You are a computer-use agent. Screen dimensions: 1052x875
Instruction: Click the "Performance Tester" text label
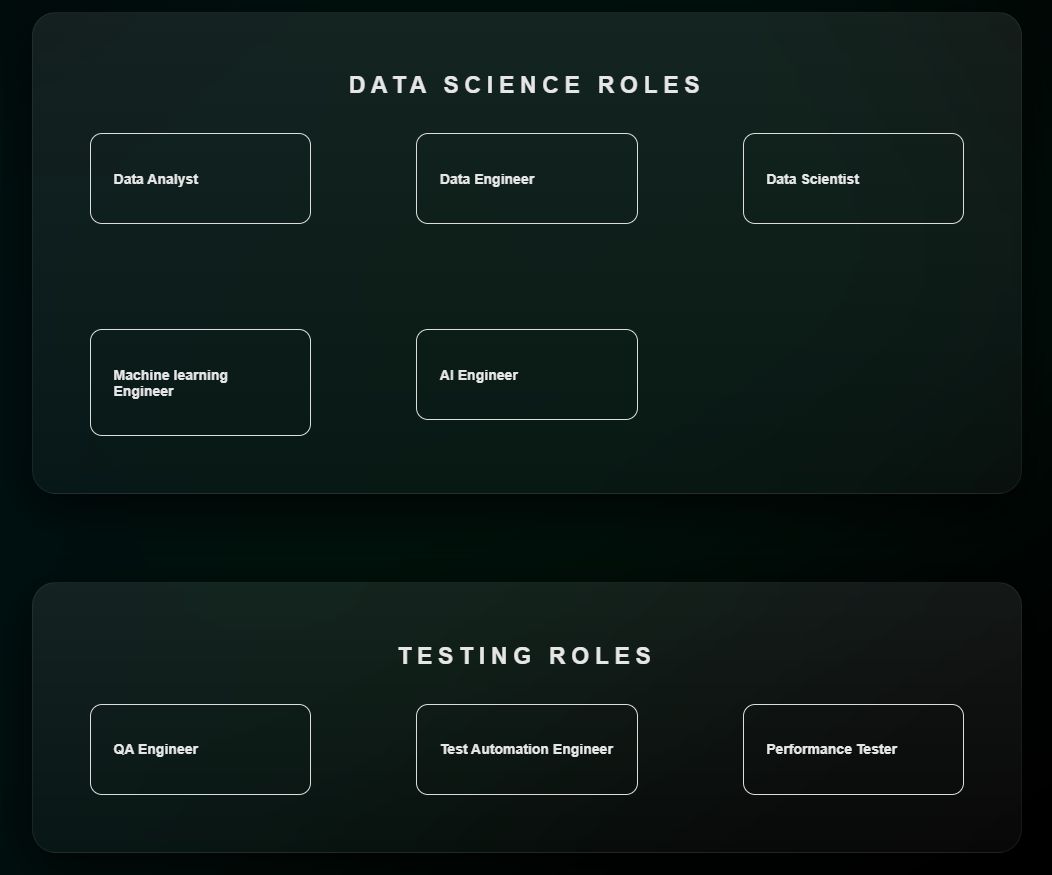831,750
